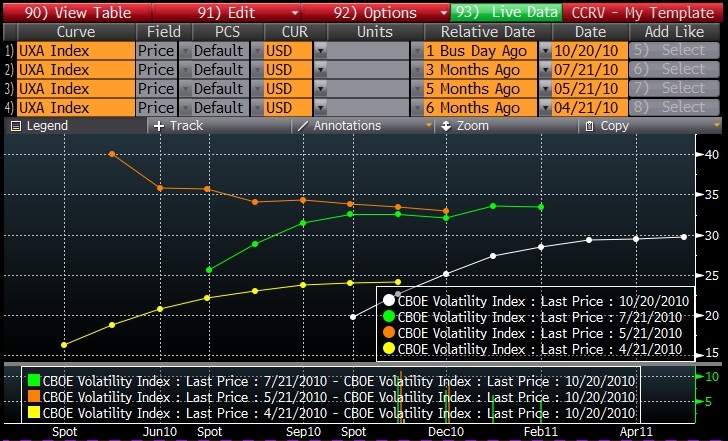The height and width of the screenshot is (441, 728).
Task: Open the 91) Edit menu
Action: pyautogui.click(x=227, y=13)
